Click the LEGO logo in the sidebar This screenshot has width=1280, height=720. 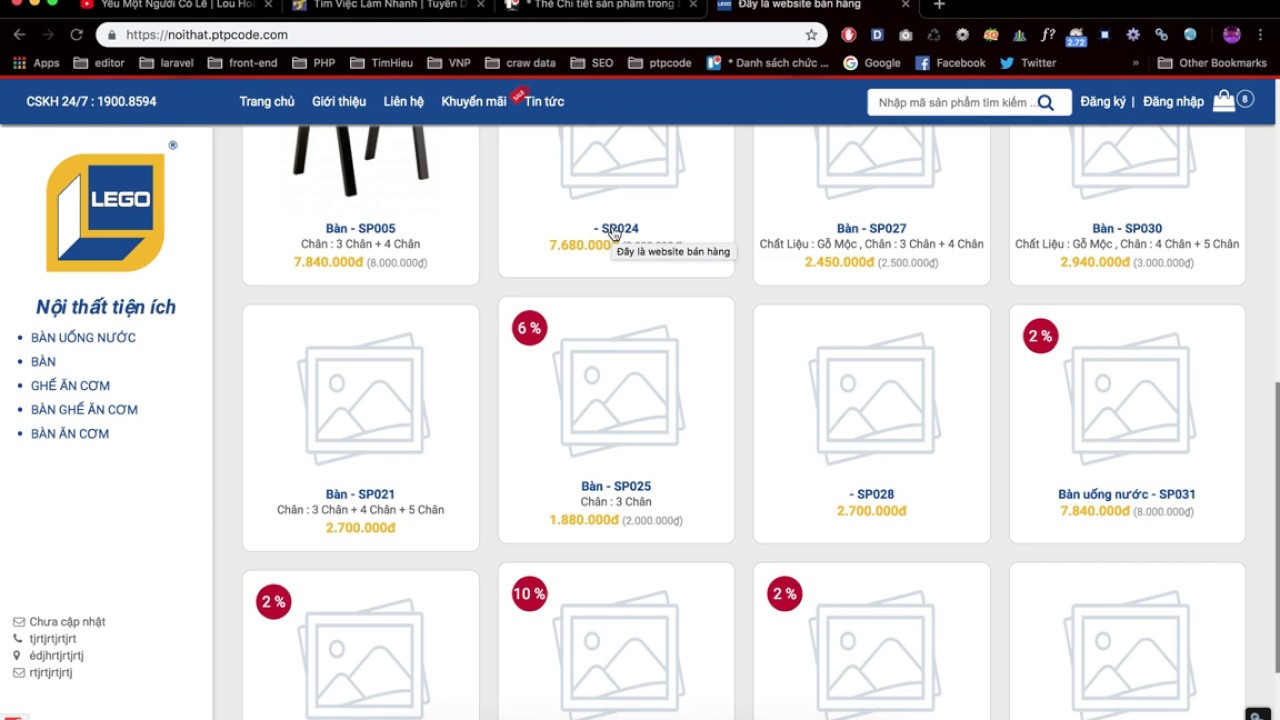tap(105, 212)
